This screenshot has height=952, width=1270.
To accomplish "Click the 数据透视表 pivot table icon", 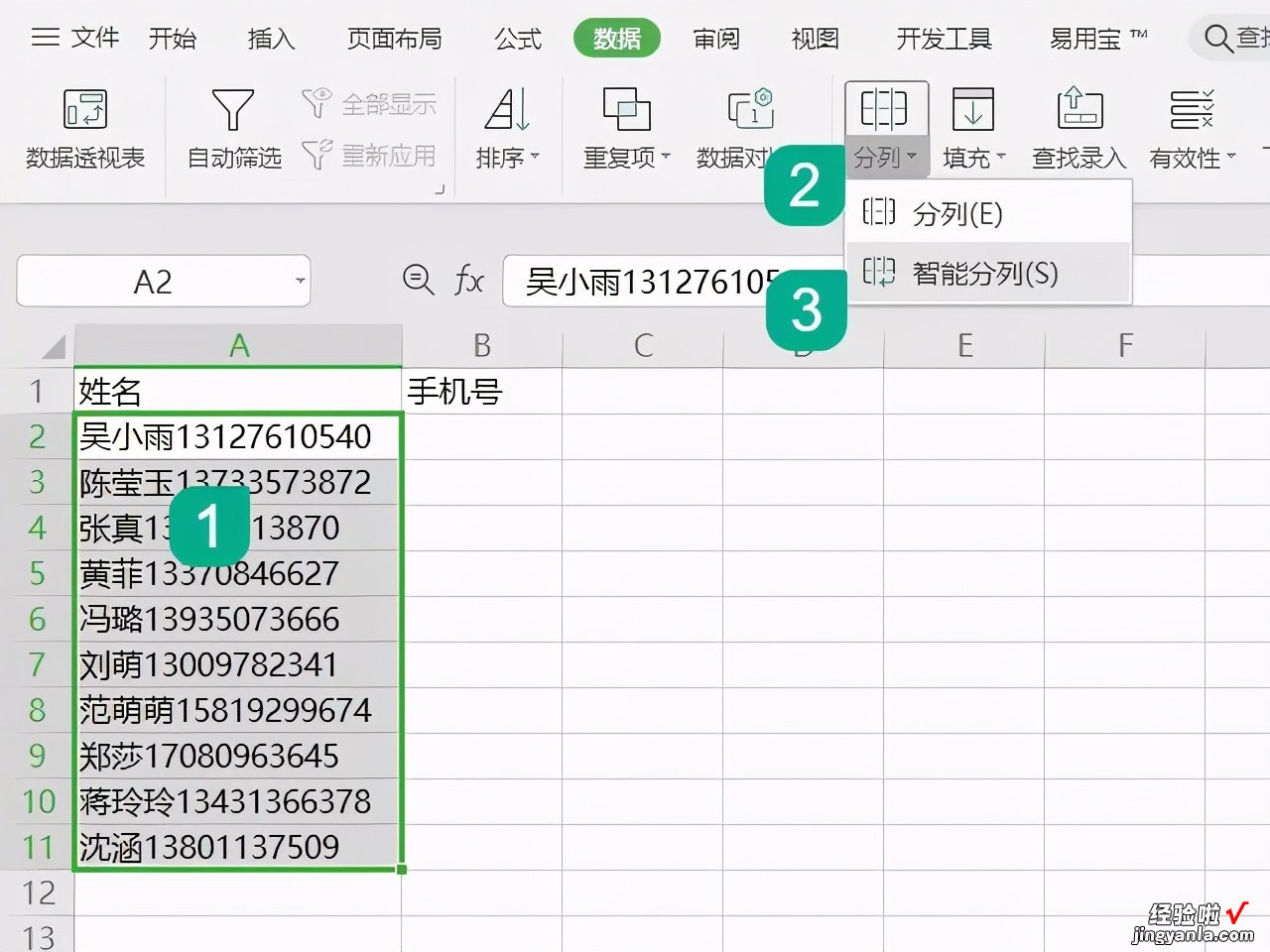I will (85, 109).
